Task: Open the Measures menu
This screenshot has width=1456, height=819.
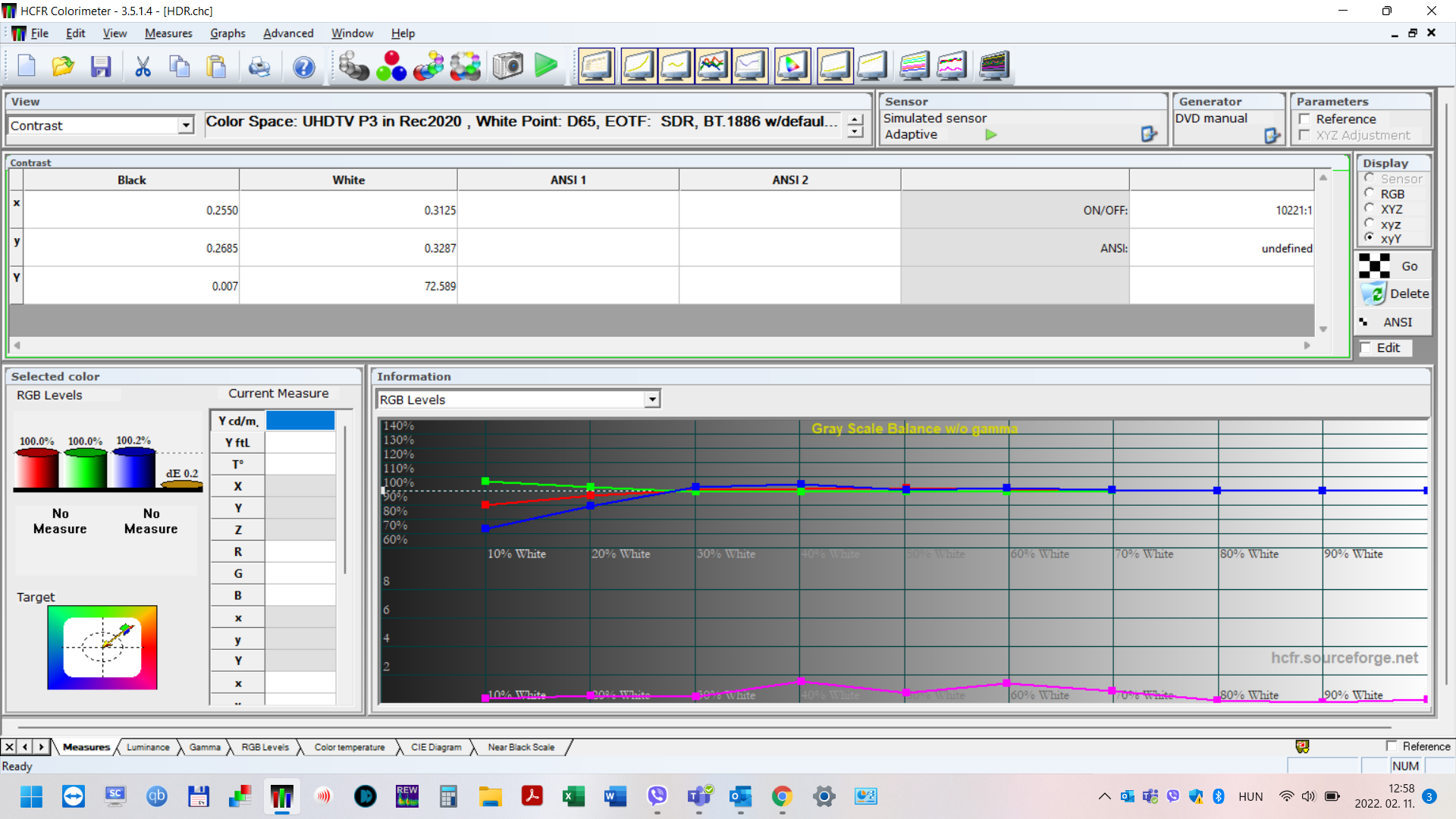Action: (168, 33)
